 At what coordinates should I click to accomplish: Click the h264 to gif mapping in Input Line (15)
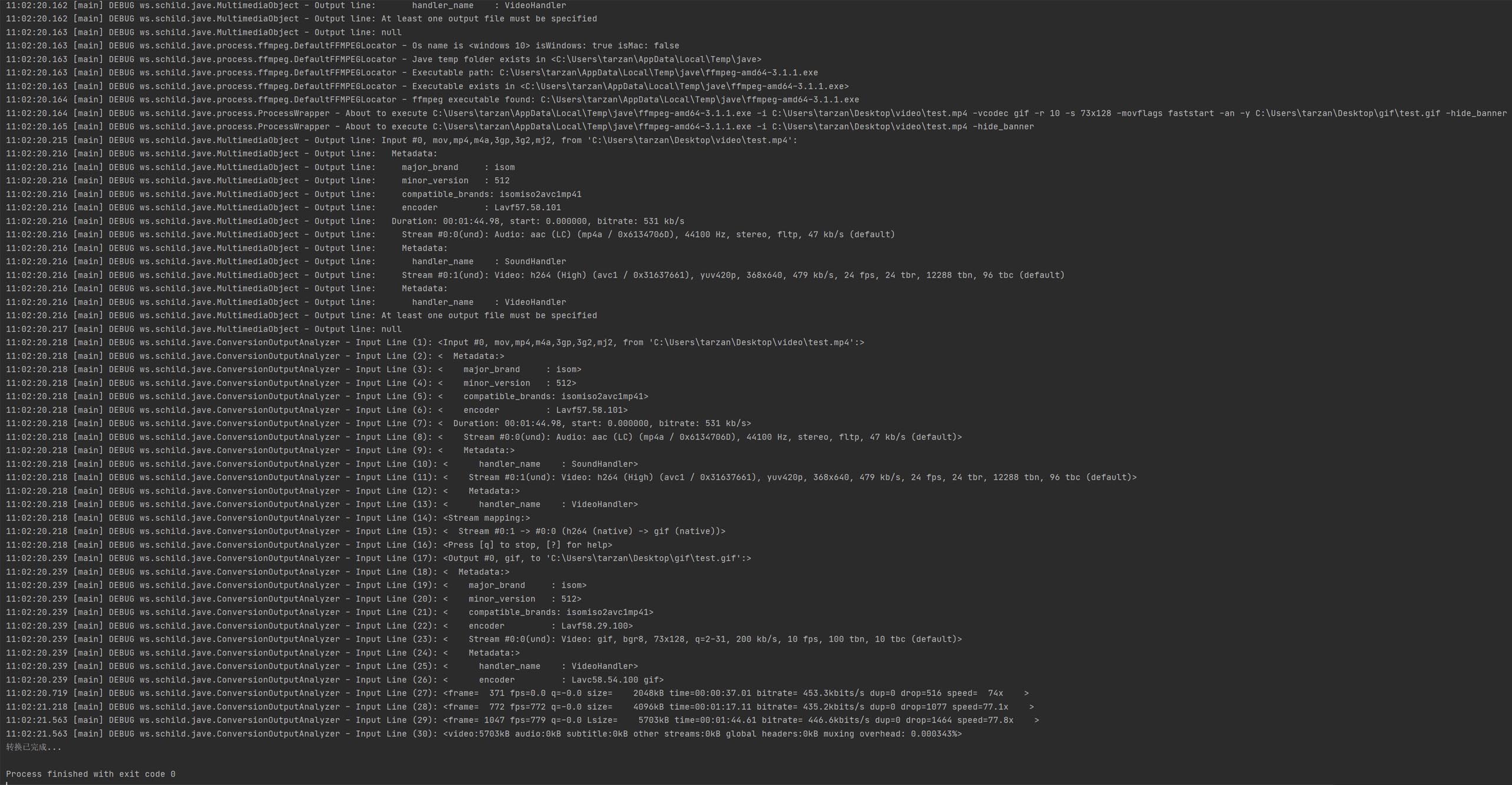(x=591, y=531)
